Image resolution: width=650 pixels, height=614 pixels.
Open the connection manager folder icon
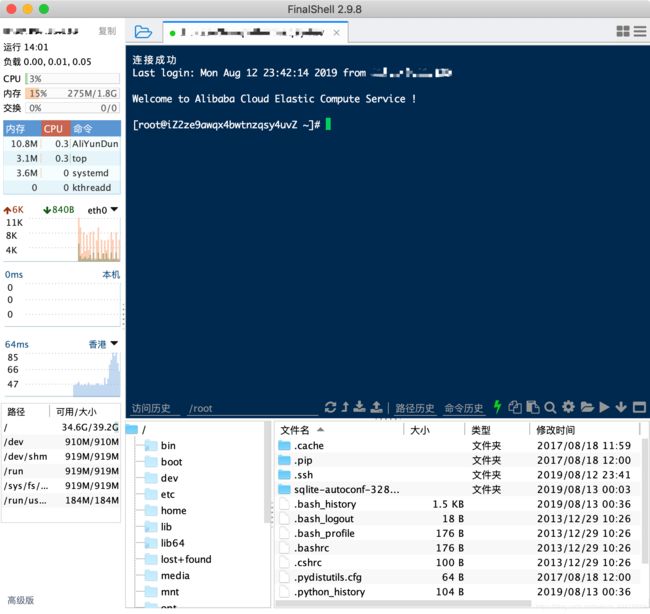pos(143,32)
